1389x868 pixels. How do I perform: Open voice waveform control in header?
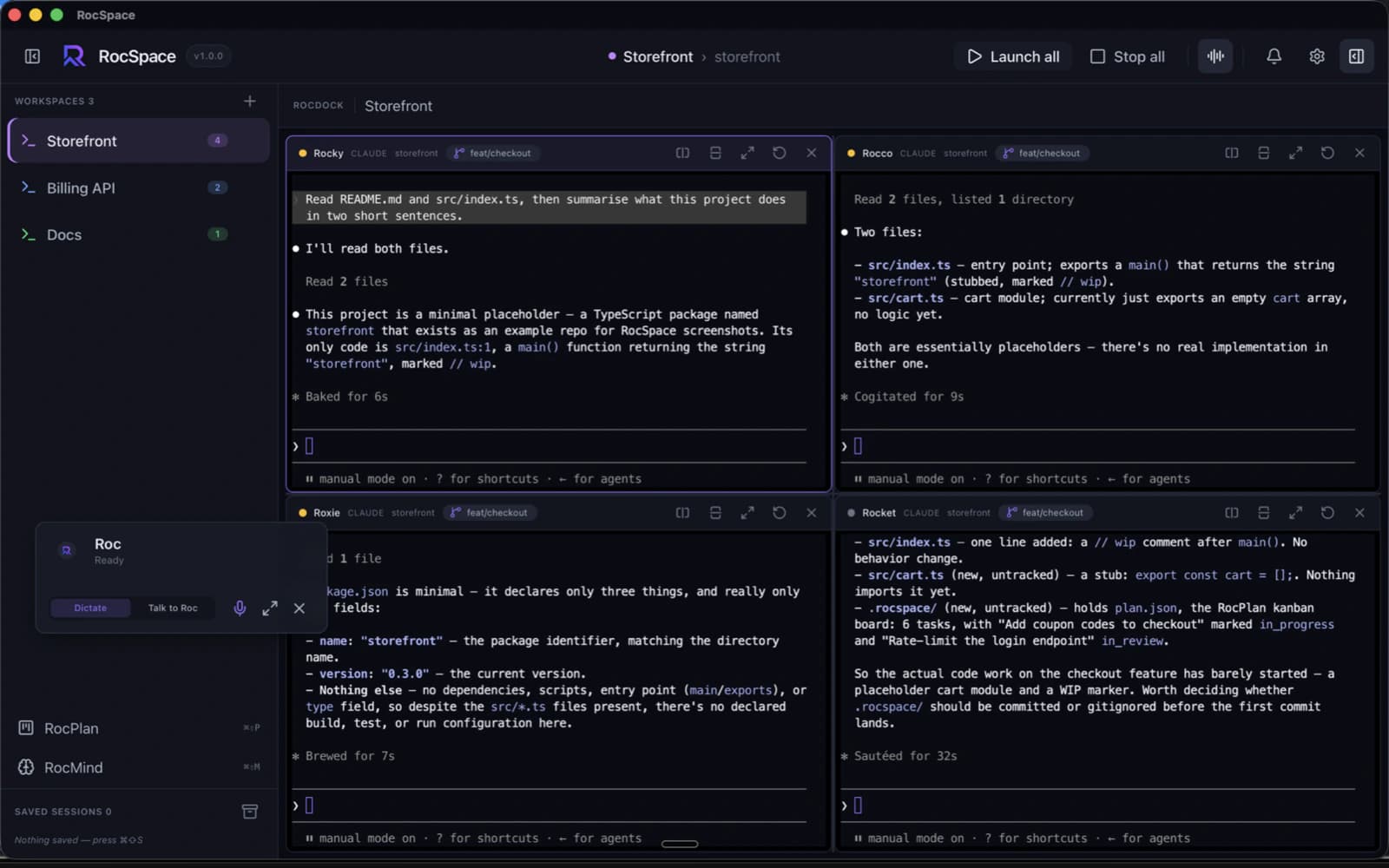1215,56
